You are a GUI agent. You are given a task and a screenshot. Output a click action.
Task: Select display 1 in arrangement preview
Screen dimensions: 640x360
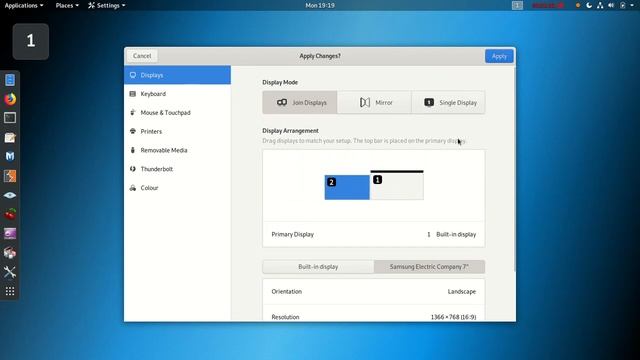click(x=397, y=185)
